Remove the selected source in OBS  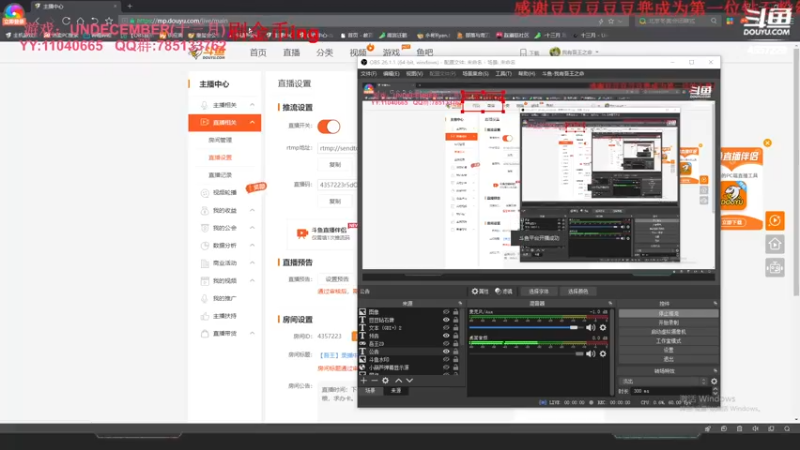coord(374,381)
